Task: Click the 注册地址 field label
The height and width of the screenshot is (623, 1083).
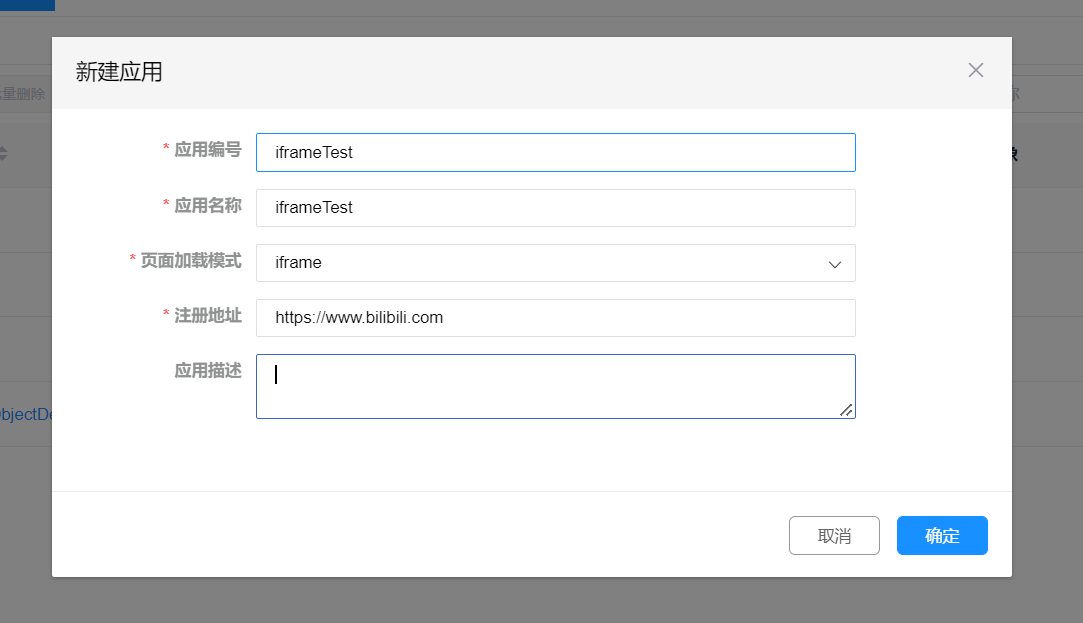Action: (x=207, y=315)
